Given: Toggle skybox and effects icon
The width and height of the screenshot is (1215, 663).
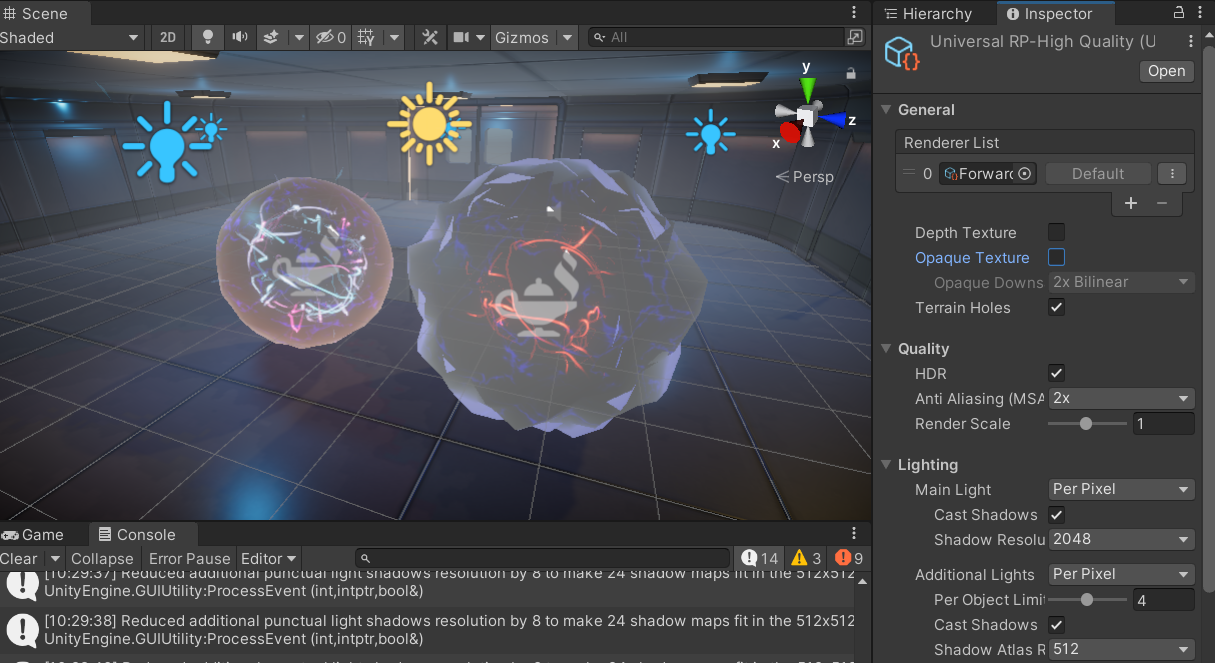Looking at the screenshot, I should (x=270, y=37).
